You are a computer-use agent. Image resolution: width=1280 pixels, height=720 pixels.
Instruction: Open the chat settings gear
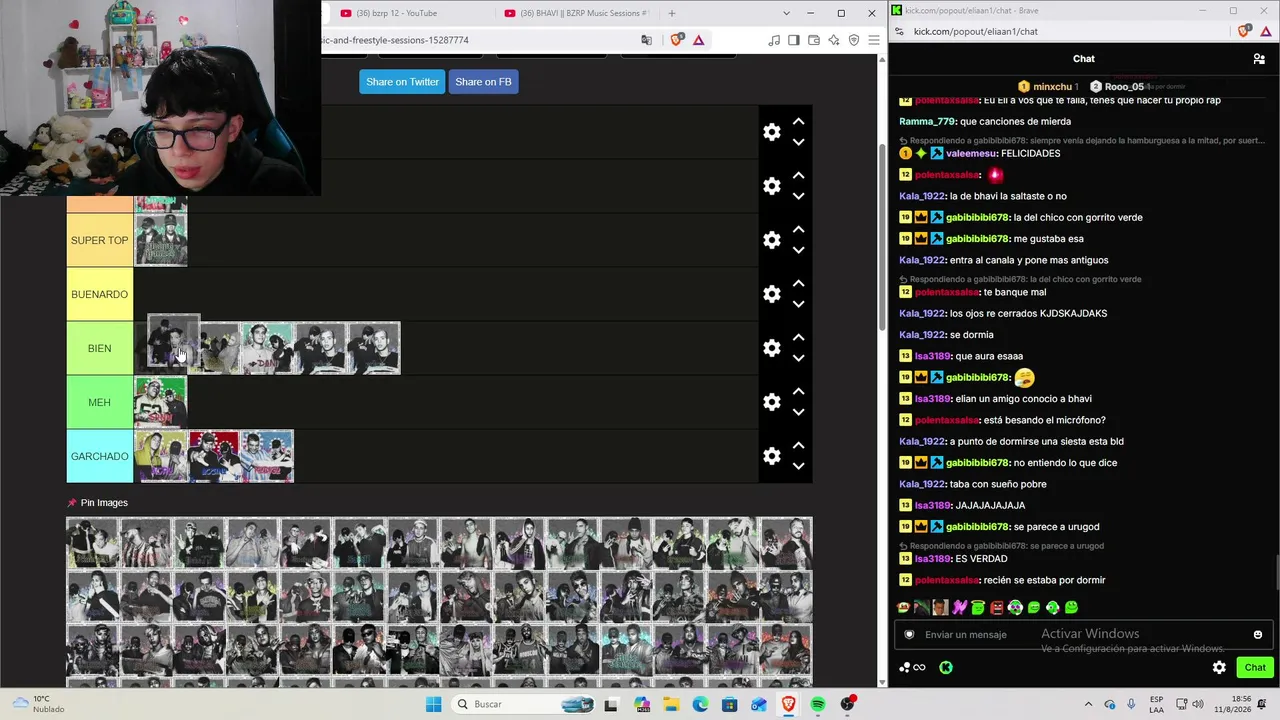(1219, 667)
